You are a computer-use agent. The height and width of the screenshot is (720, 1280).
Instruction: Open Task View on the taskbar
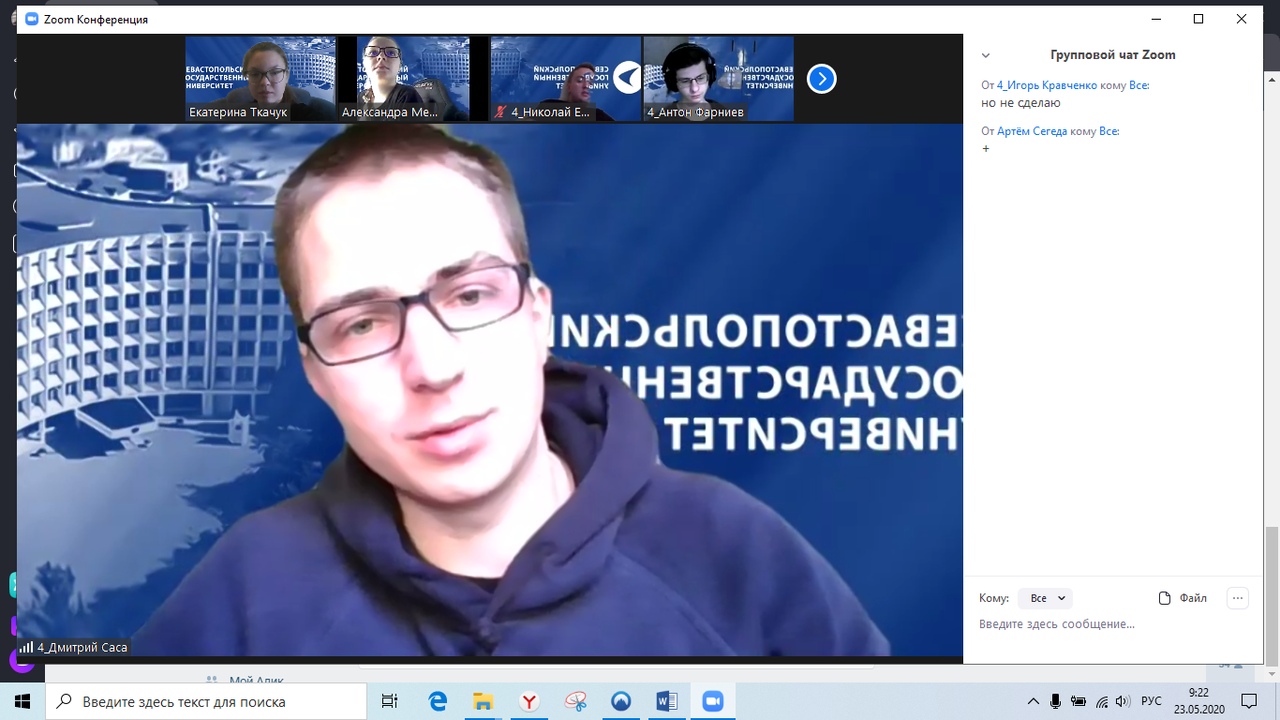coord(390,701)
